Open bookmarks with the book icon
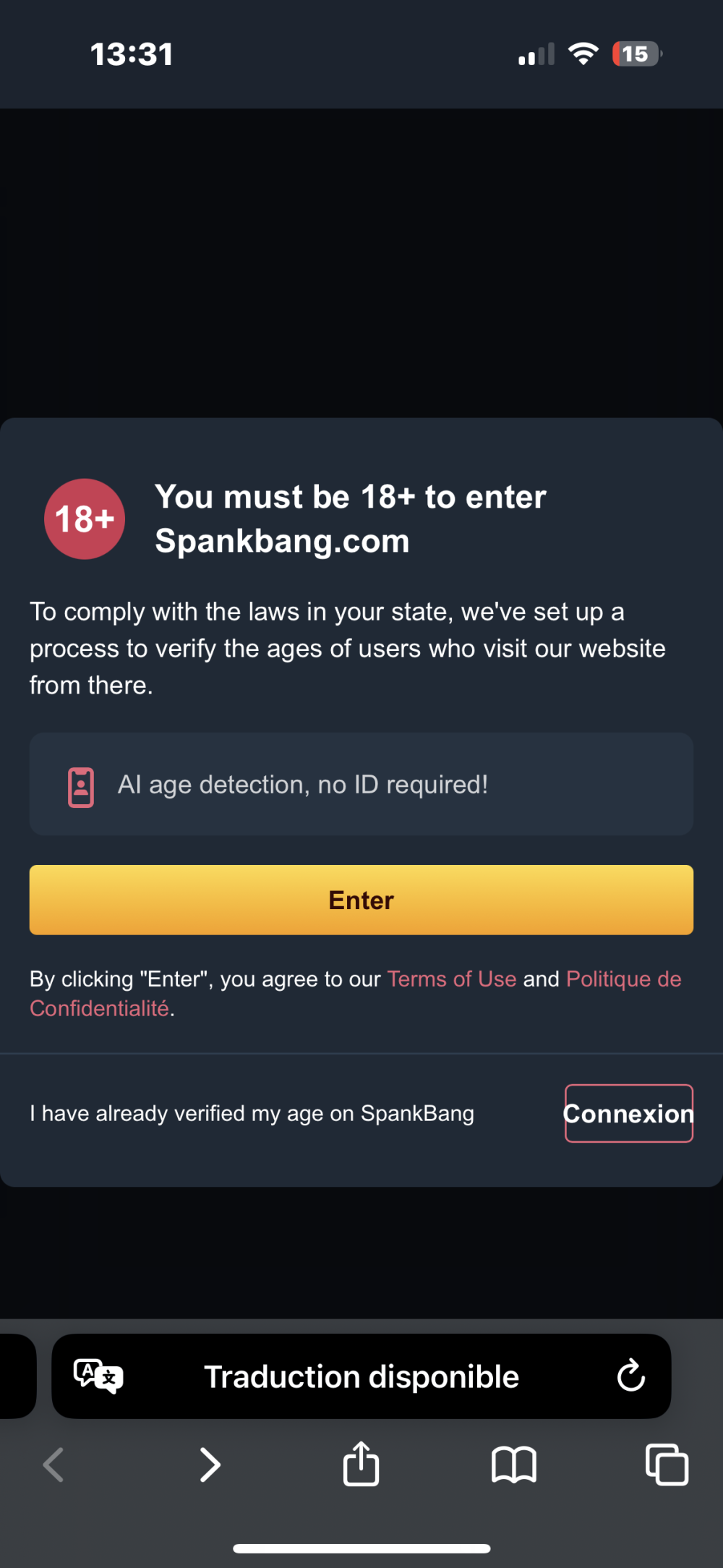The height and width of the screenshot is (1568, 723). click(513, 1465)
